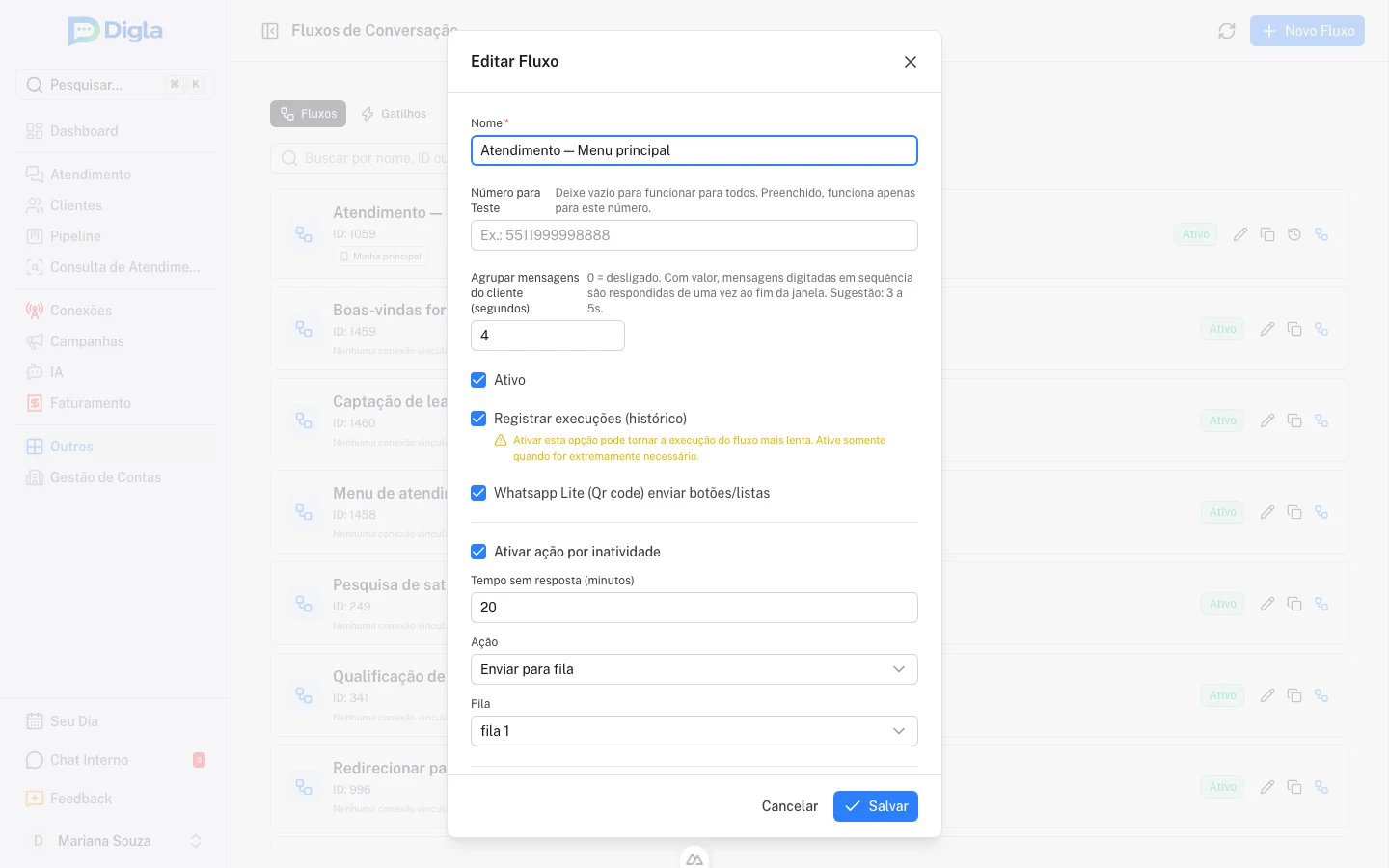Click the Salvar button
The image size is (1389, 868).
click(876, 806)
